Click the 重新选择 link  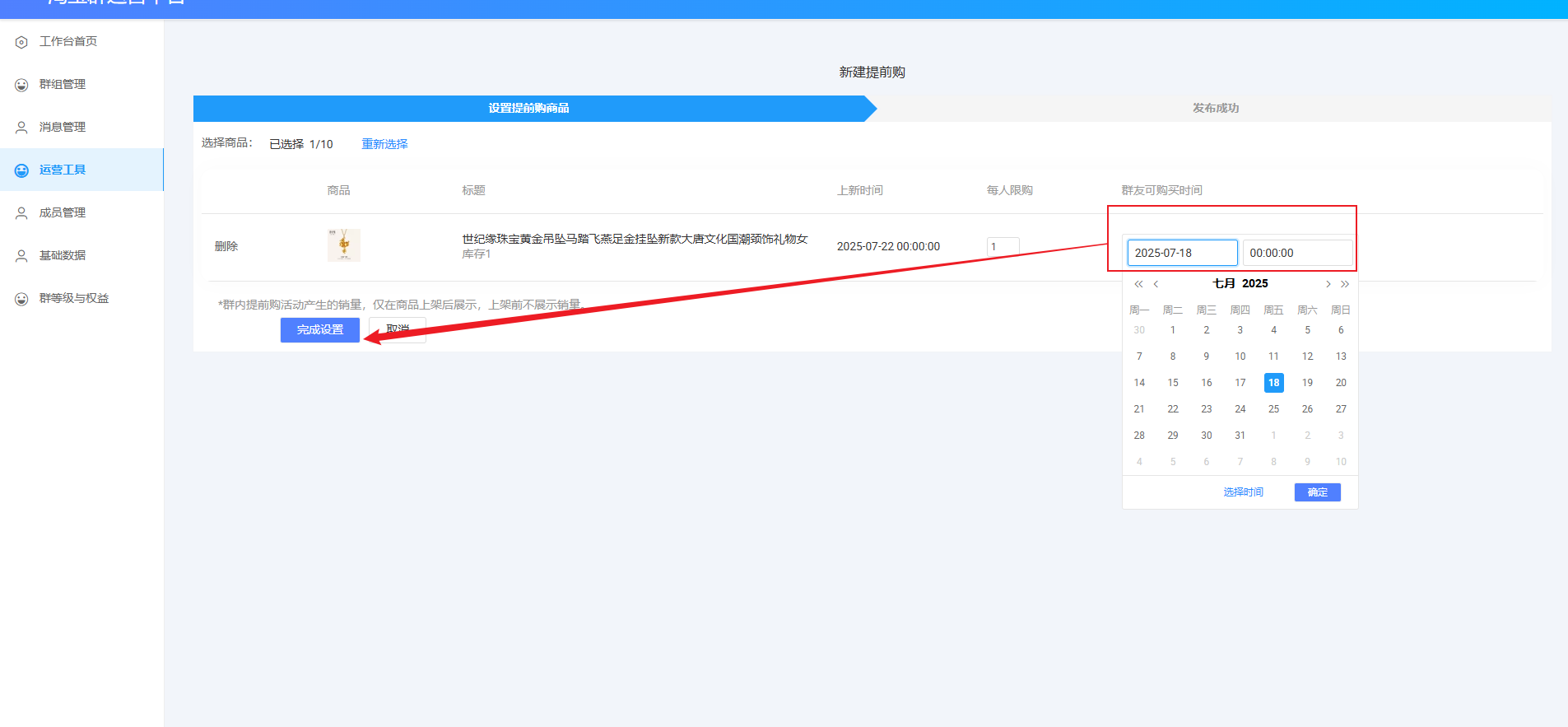384,144
